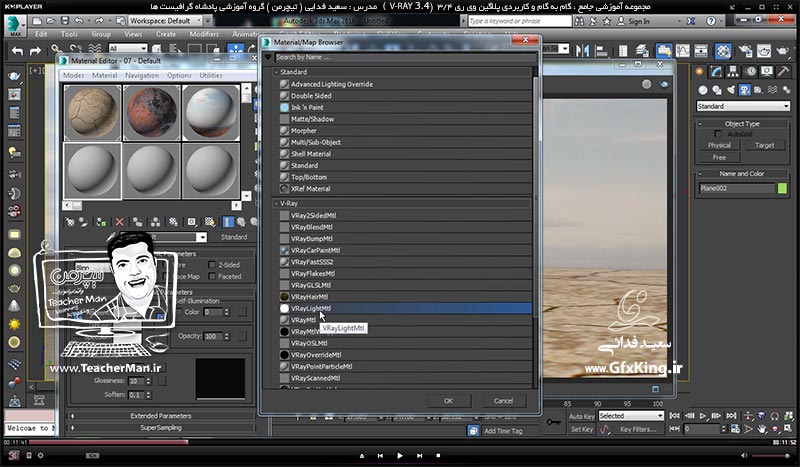Switch to the Hierarchy command panel tab
This screenshot has height=467, width=800.
(733, 71)
